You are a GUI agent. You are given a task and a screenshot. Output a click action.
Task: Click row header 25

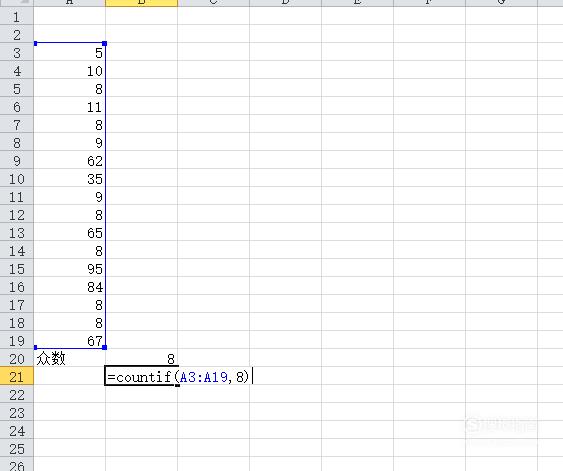17,448
